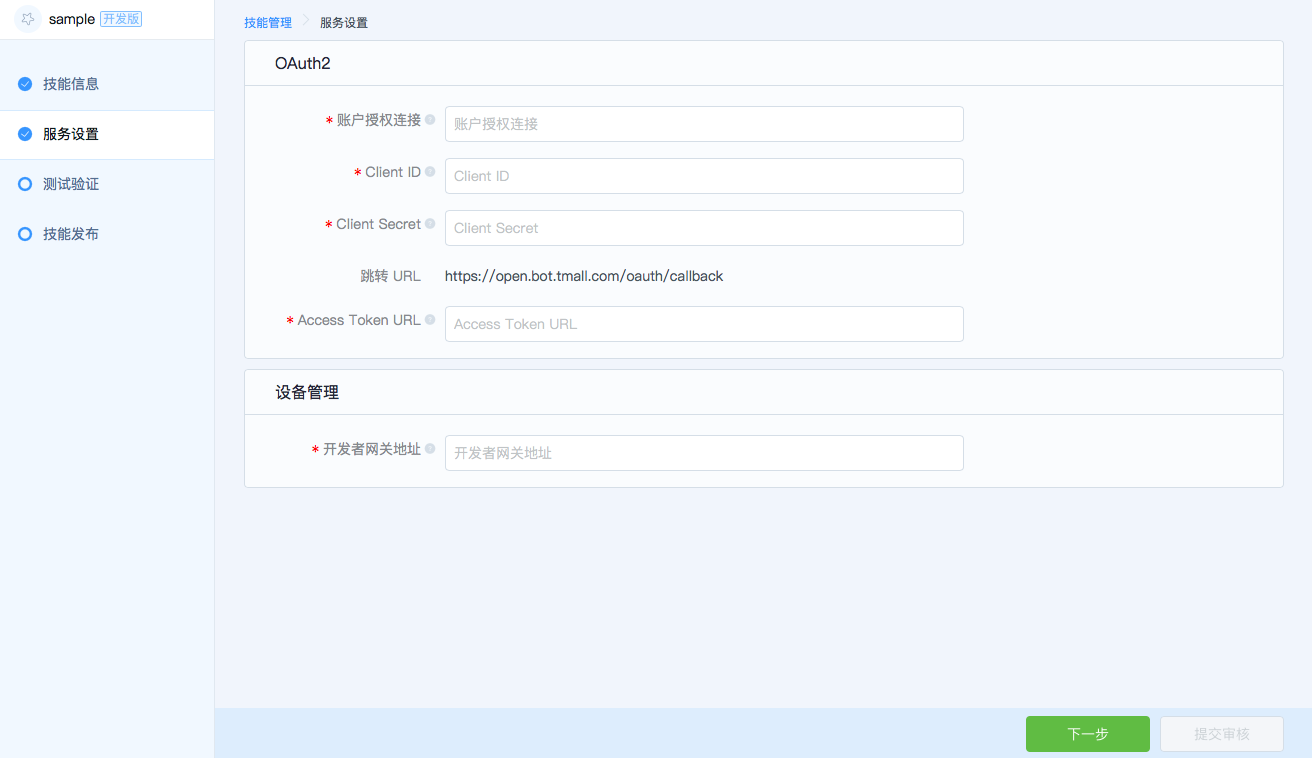The width and height of the screenshot is (1312, 758).
Task: Focus the 开发者网关地址 input field
Action: (x=704, y=453)
